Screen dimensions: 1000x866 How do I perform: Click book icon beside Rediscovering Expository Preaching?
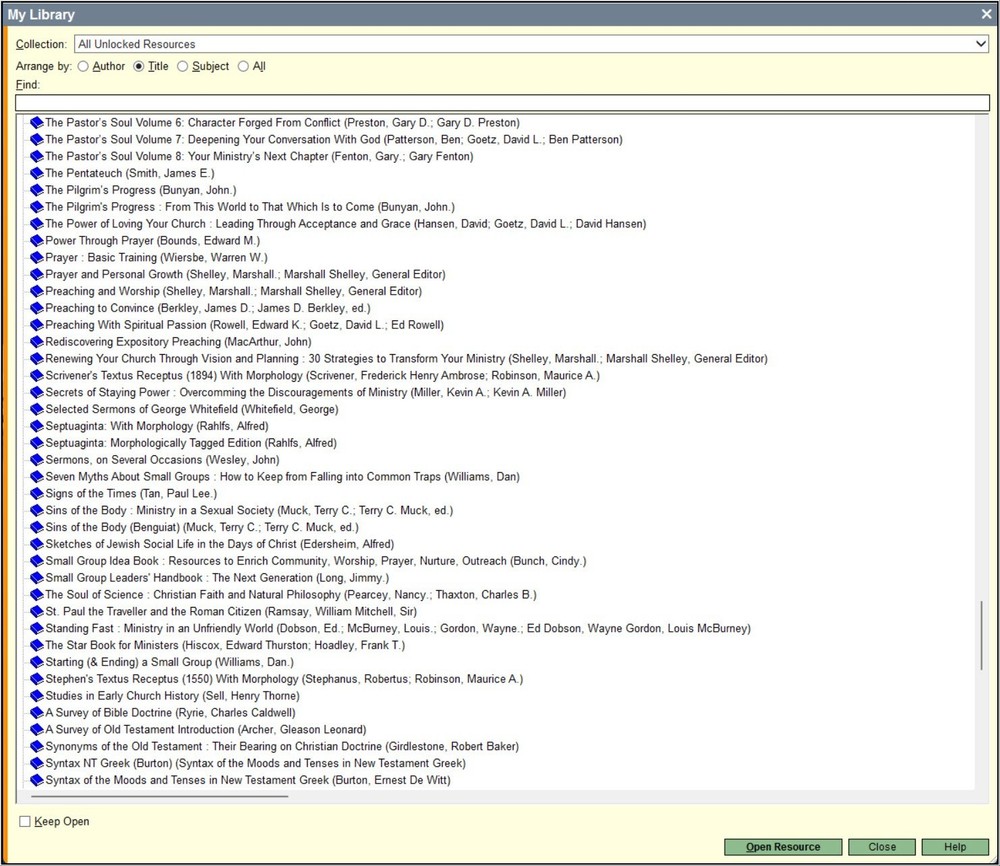point(37,342)
